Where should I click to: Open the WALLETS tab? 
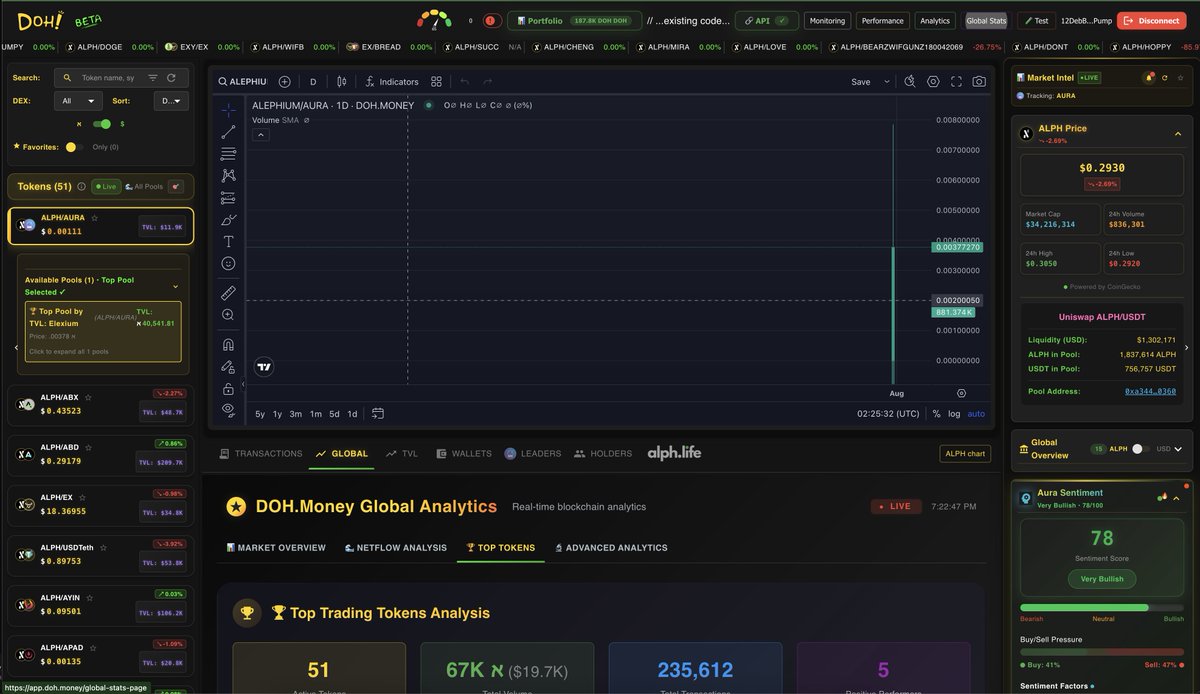[x=464, y=453]
